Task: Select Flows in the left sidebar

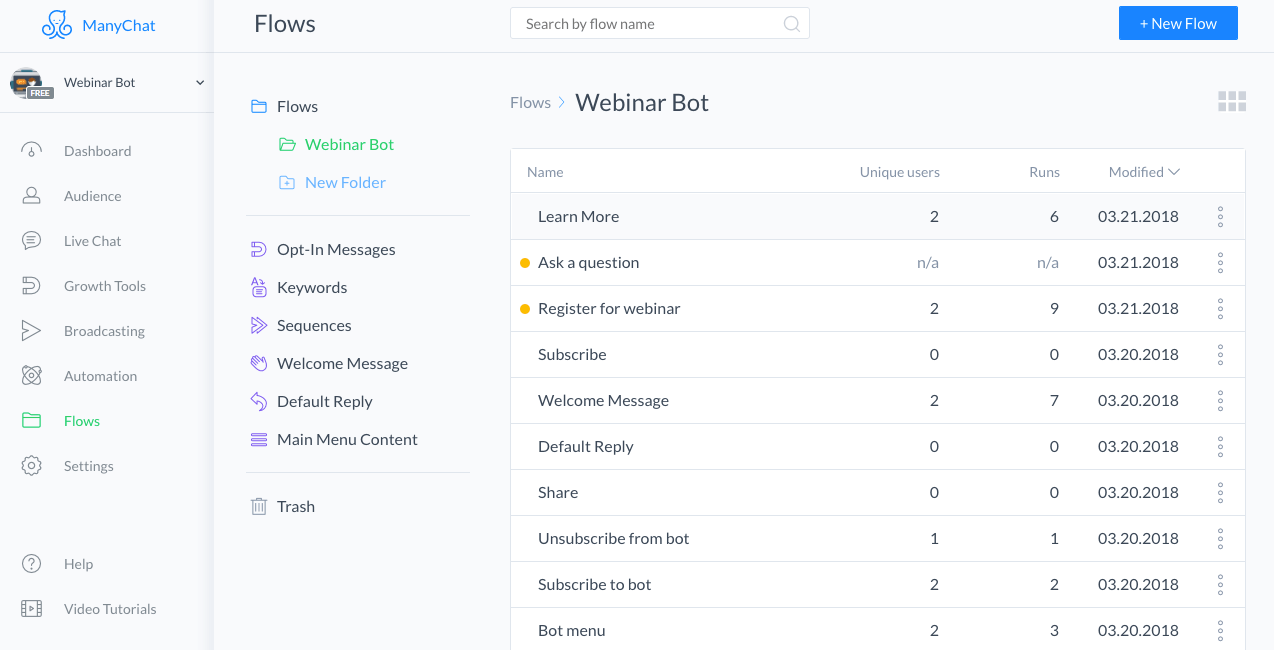Action: coord(81,420)
